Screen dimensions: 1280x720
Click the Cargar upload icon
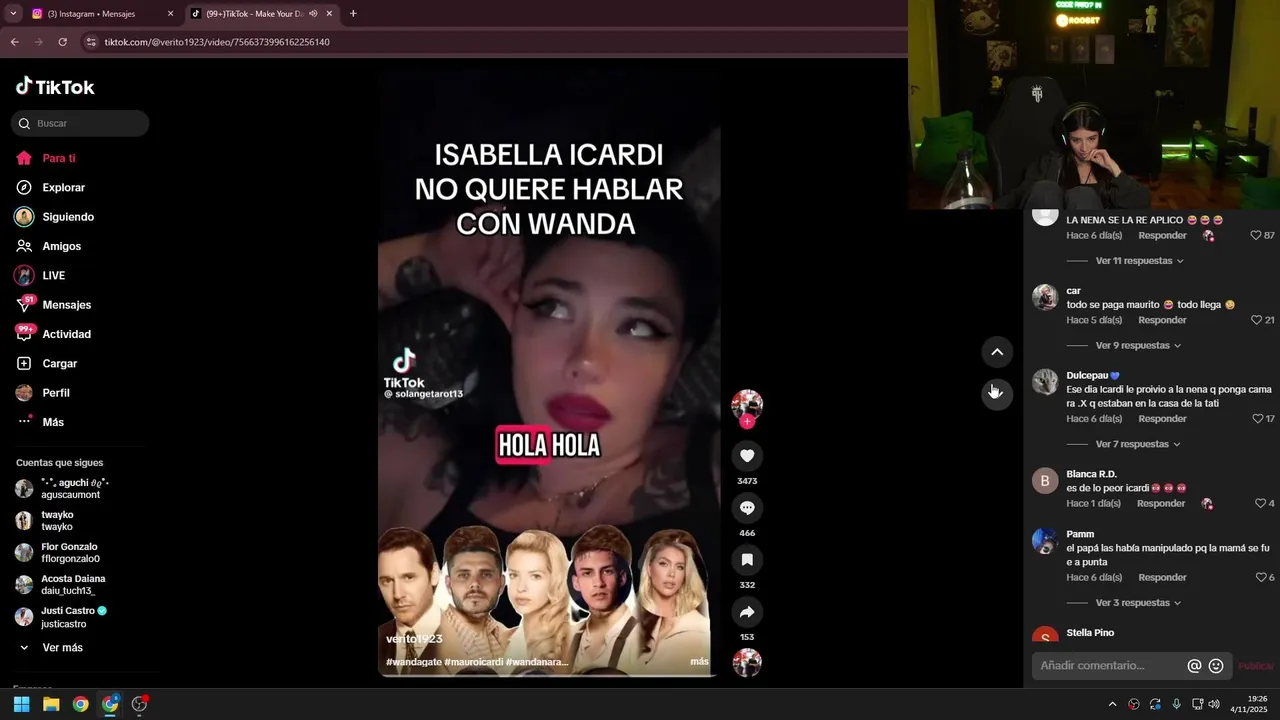tap(24, 363)
